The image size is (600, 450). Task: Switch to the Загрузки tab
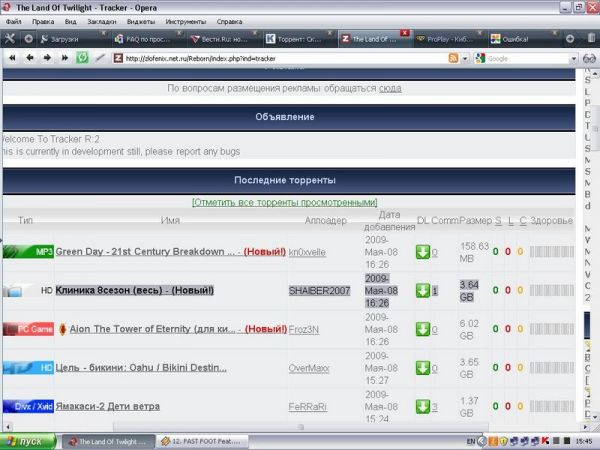point(73,39)
